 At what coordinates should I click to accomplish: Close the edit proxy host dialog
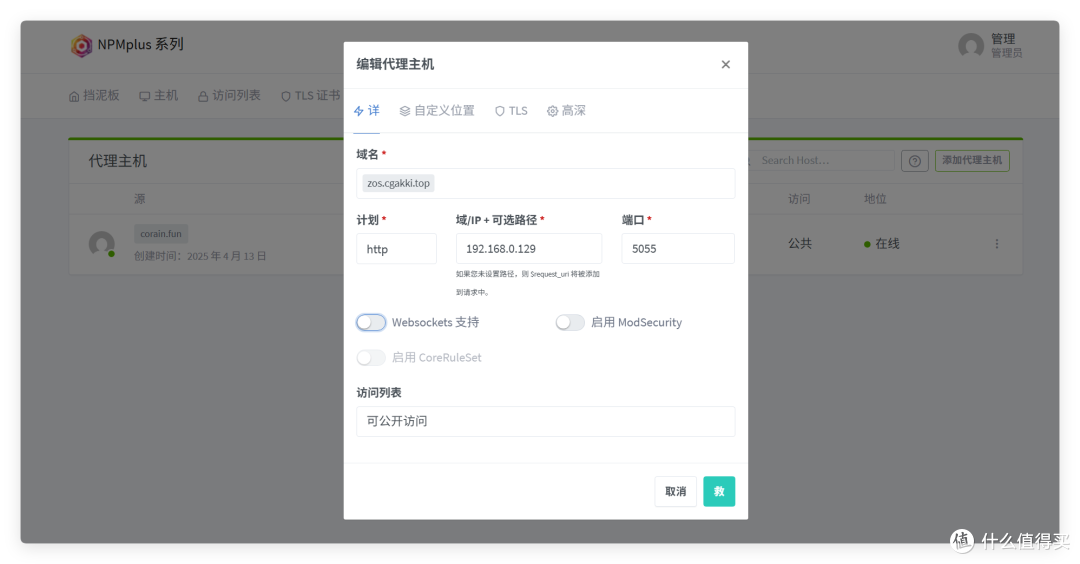(725, 64)
